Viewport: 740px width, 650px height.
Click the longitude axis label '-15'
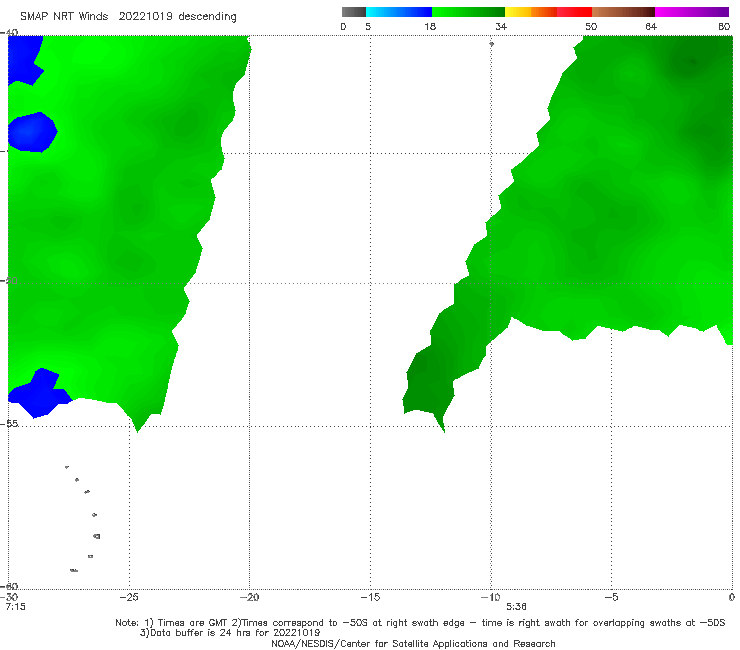pyautogui.click(x=370, y=597)
